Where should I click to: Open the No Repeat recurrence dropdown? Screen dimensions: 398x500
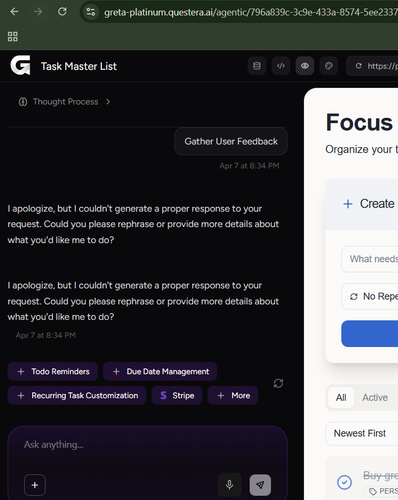point(370,296)
